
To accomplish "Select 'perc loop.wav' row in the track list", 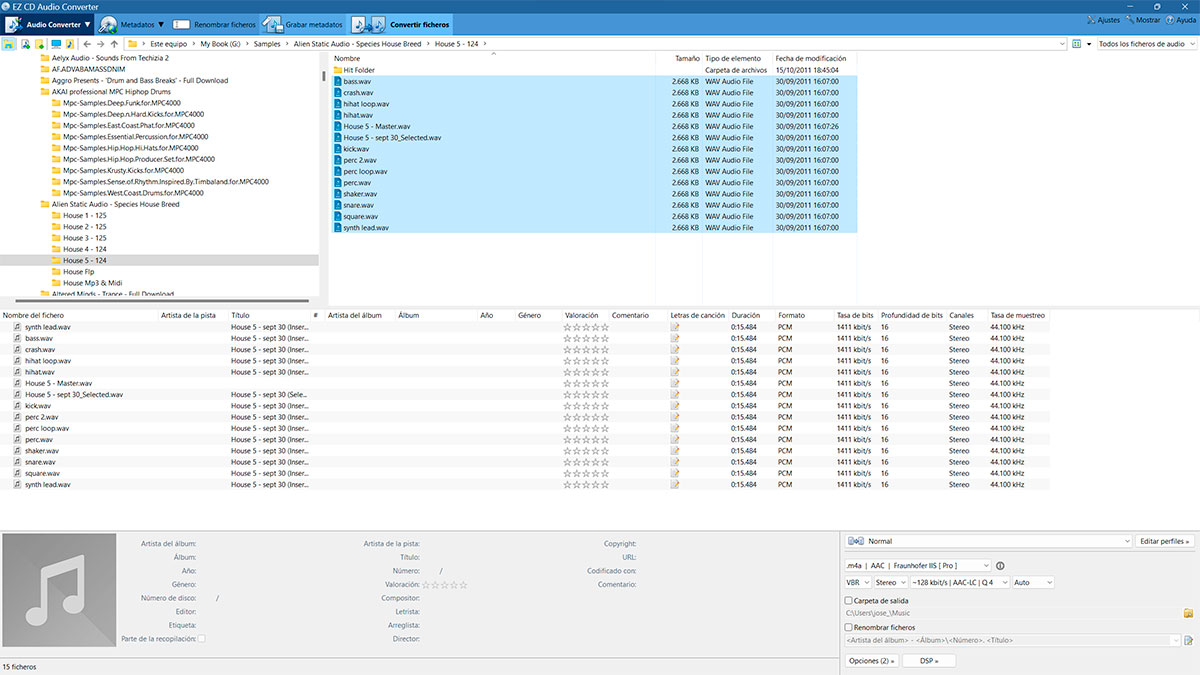I will [525, 428].
